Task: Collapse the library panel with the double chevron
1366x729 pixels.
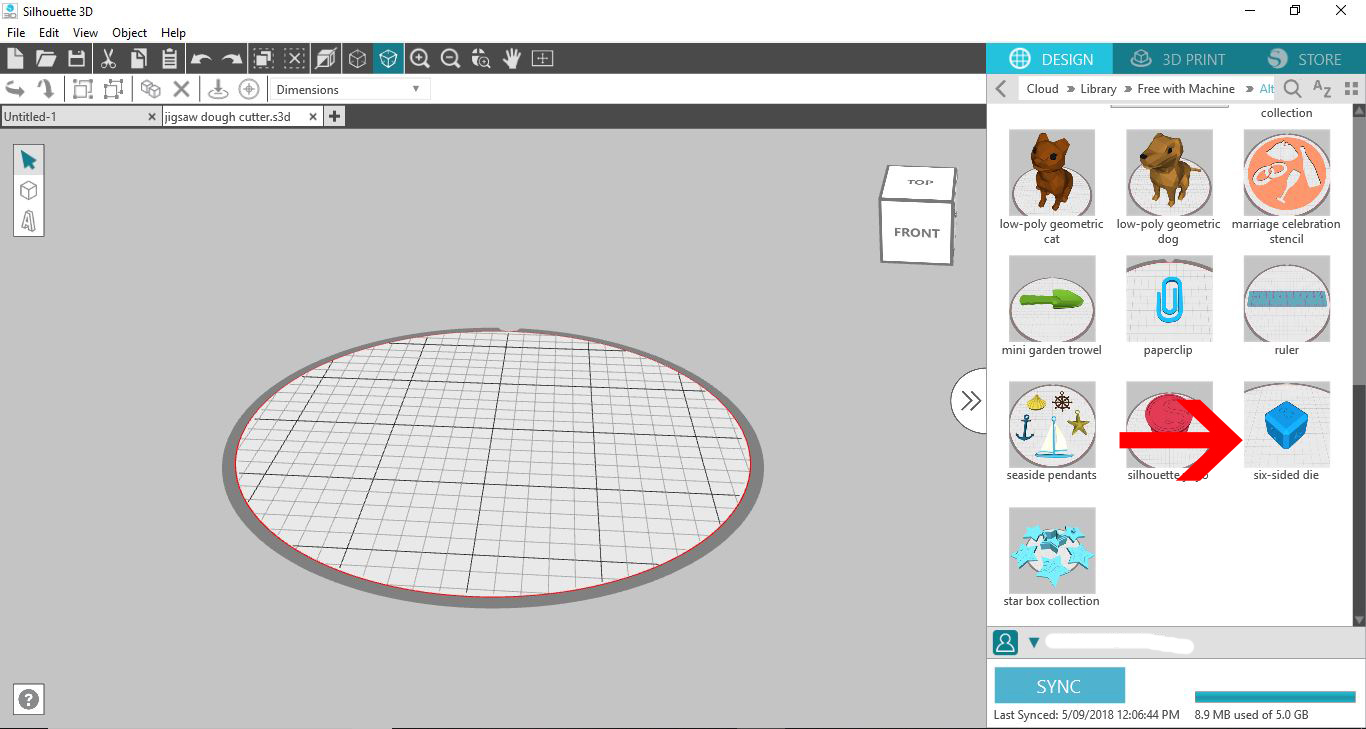Action: pyautogui.click(x=969, y=401)
